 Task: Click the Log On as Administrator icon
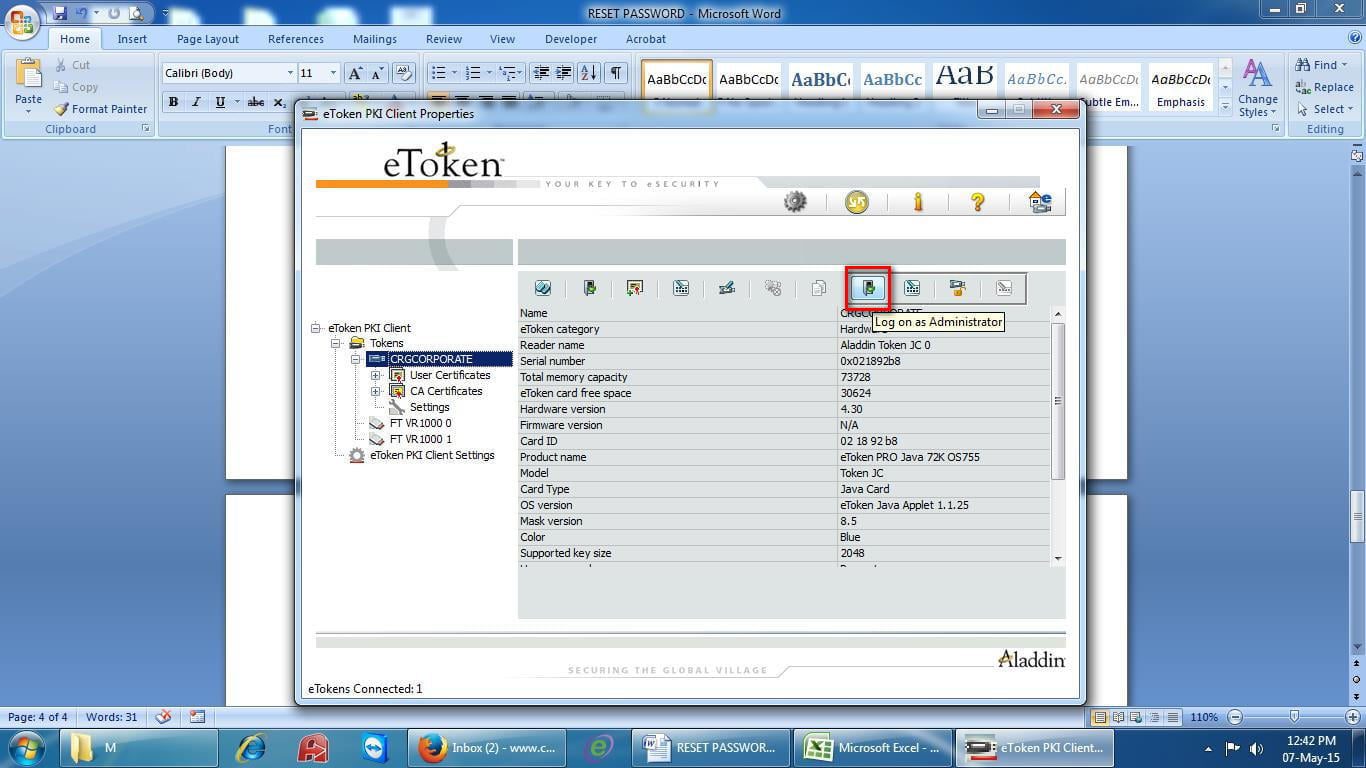click(x=866, y=288)
